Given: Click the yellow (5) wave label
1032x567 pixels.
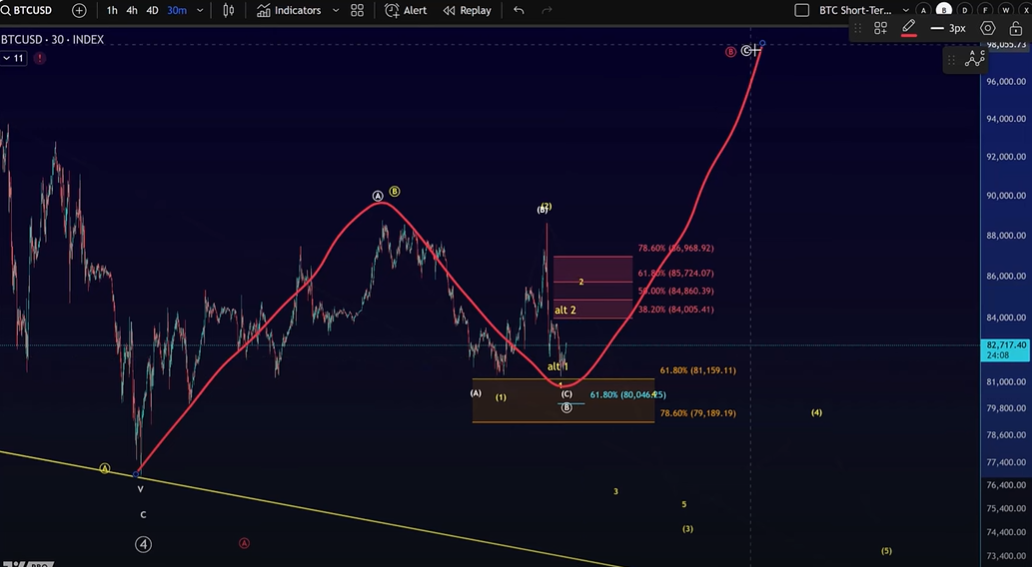Looking at the screenshot, I should tap(887, 551).
